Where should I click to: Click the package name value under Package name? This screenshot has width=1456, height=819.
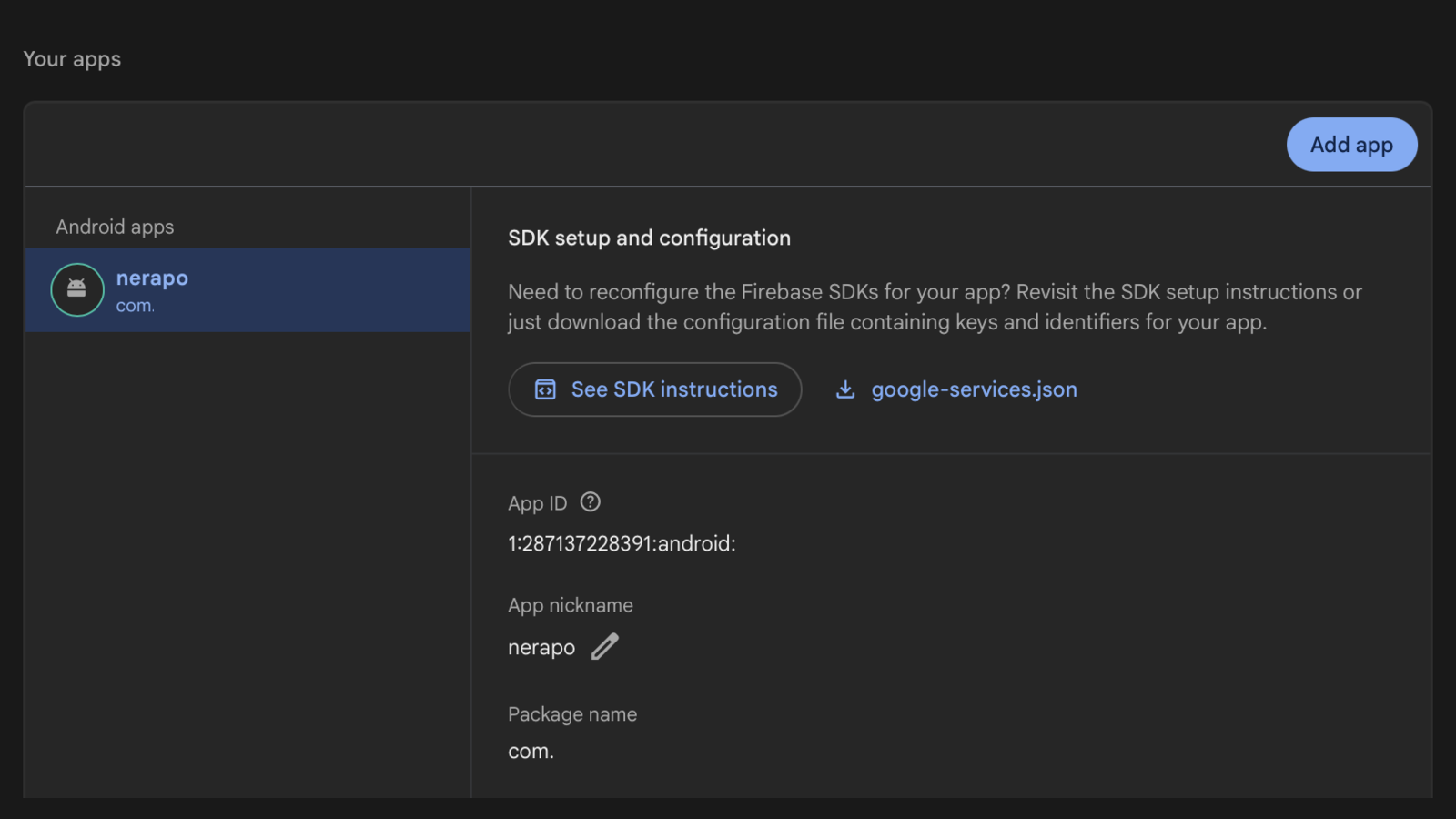pyautogui.click(x=531, y=752)
